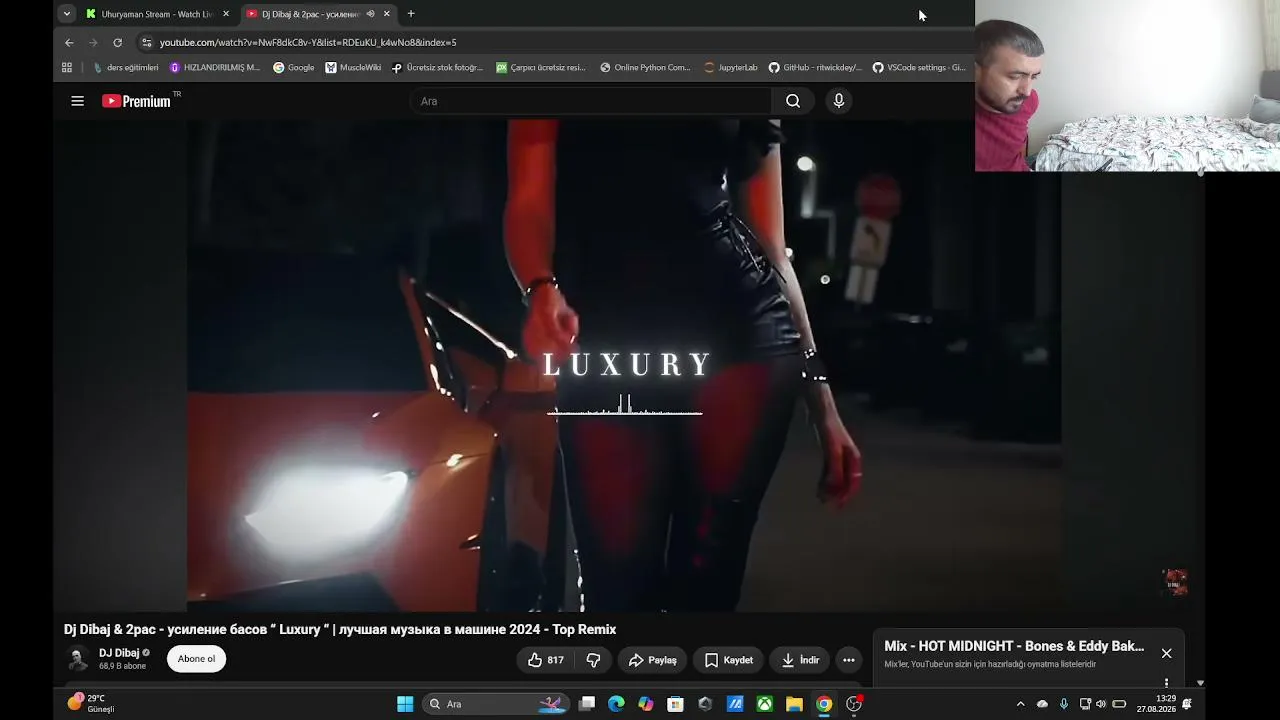The image size is (1280, 720).
Task: Go forward in browser history
Action: click(93, 42)
